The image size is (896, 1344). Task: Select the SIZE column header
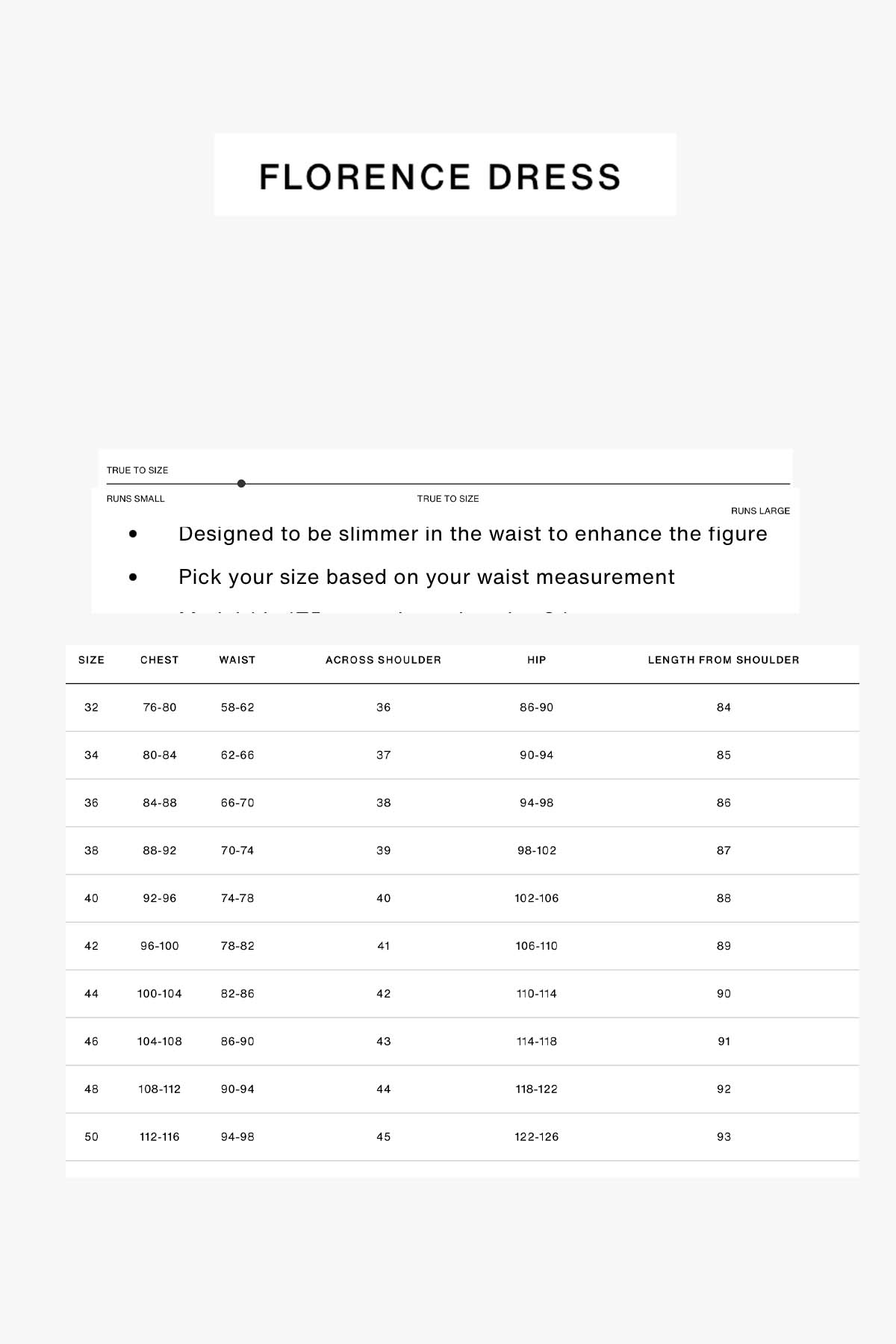point(91,660)
